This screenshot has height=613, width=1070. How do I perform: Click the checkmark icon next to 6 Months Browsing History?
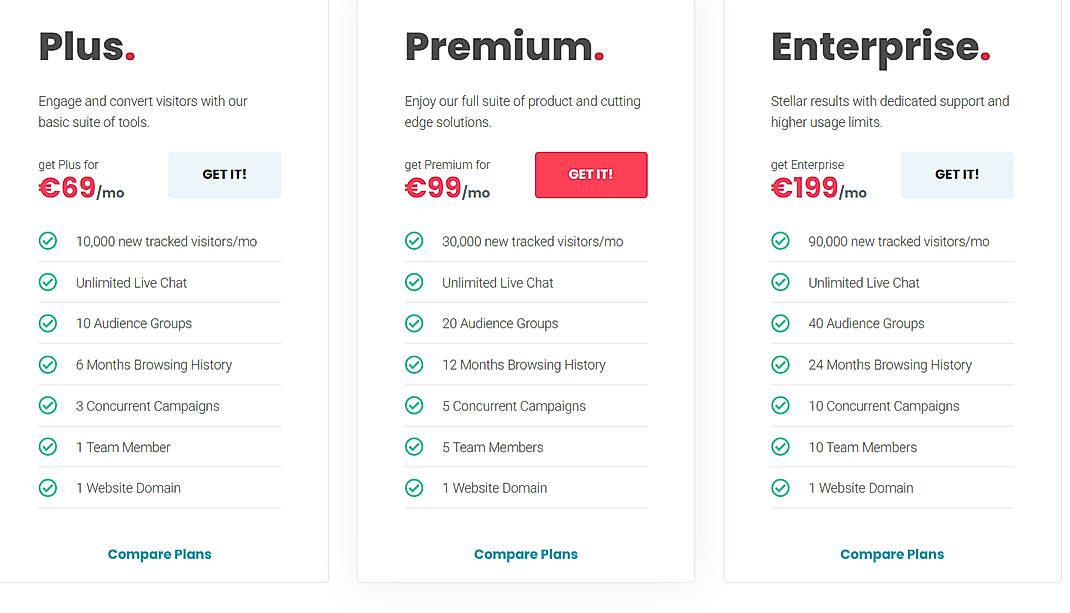[x=48, y=364]
